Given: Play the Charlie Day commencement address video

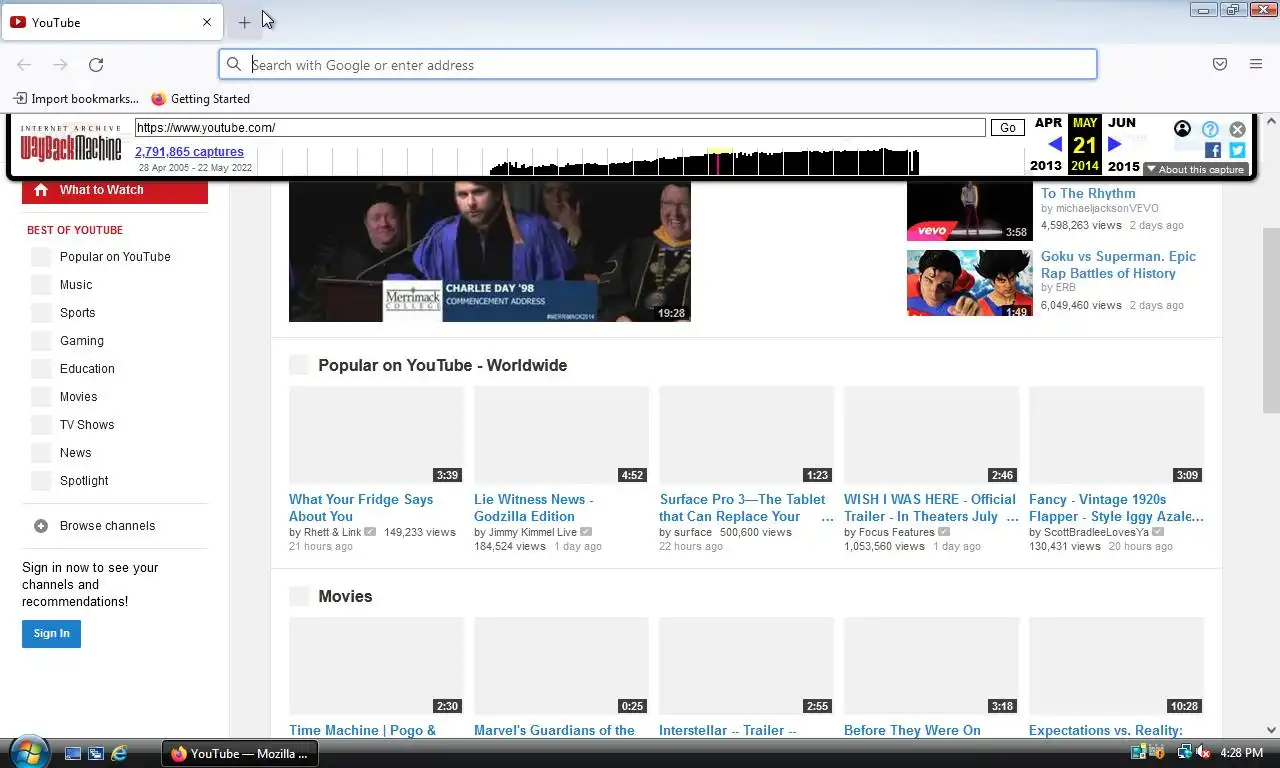Looking at the screenshot, I should [x=489, y=252].
